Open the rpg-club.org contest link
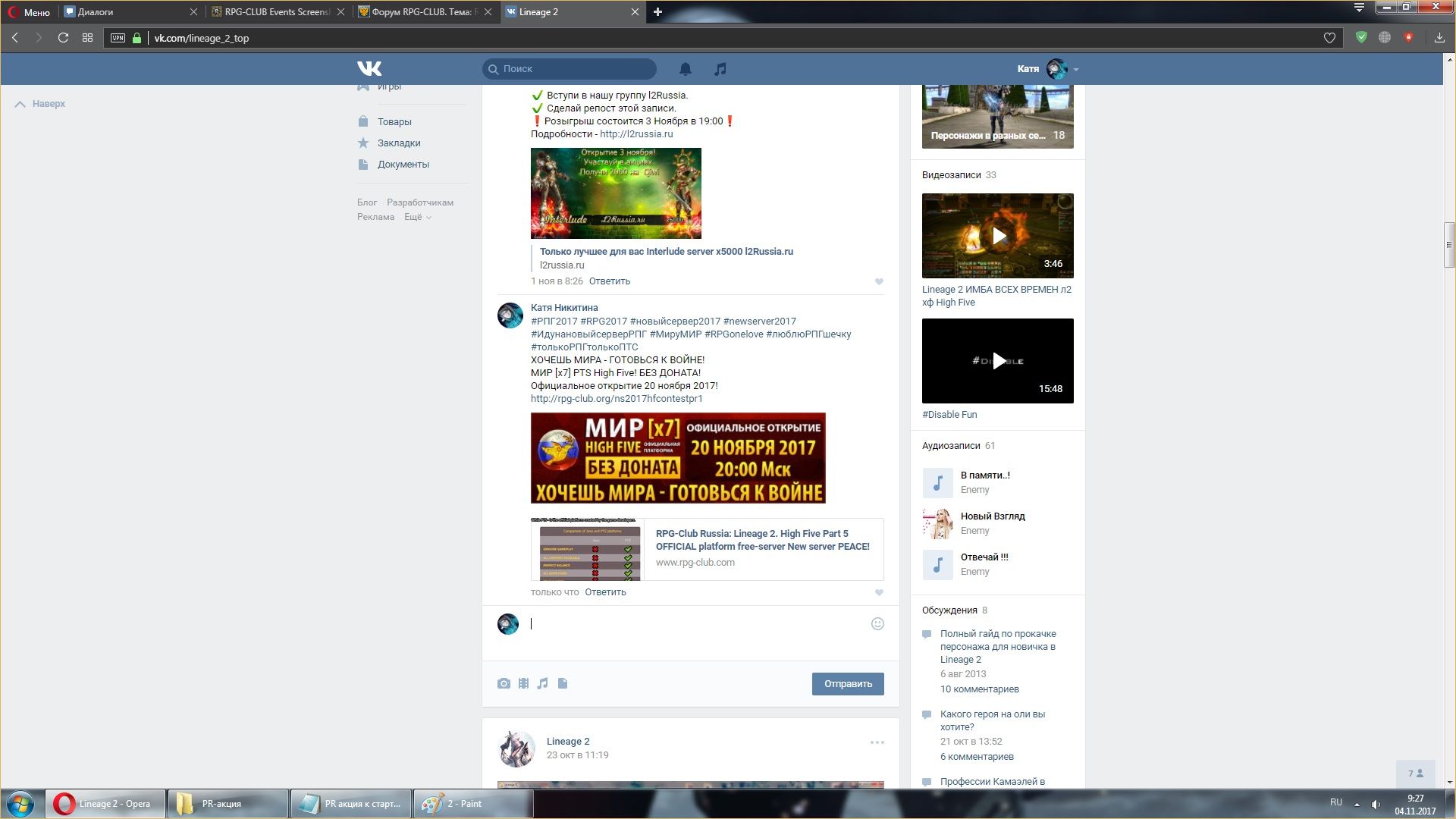Image resolution: width=1456 pixels, height=819 pixels. click(616, 398)
